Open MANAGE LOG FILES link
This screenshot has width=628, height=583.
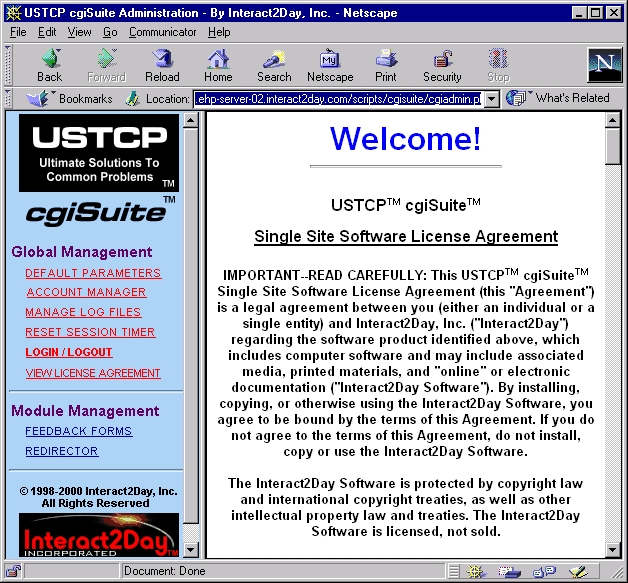pos(83,312)
